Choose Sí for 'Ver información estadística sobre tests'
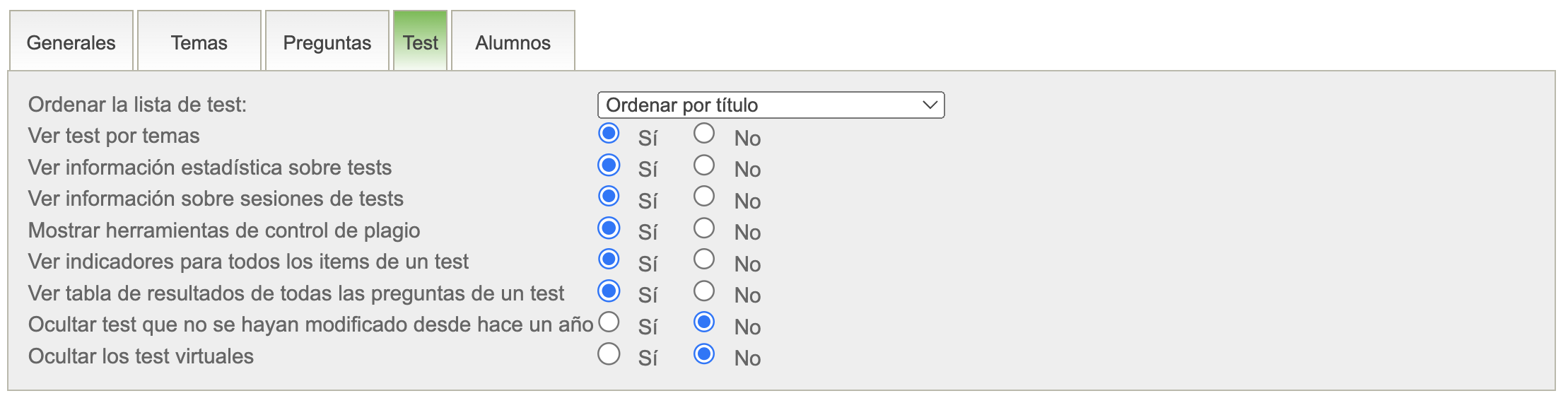The image size is (1568, 403). tap(609, 165)
